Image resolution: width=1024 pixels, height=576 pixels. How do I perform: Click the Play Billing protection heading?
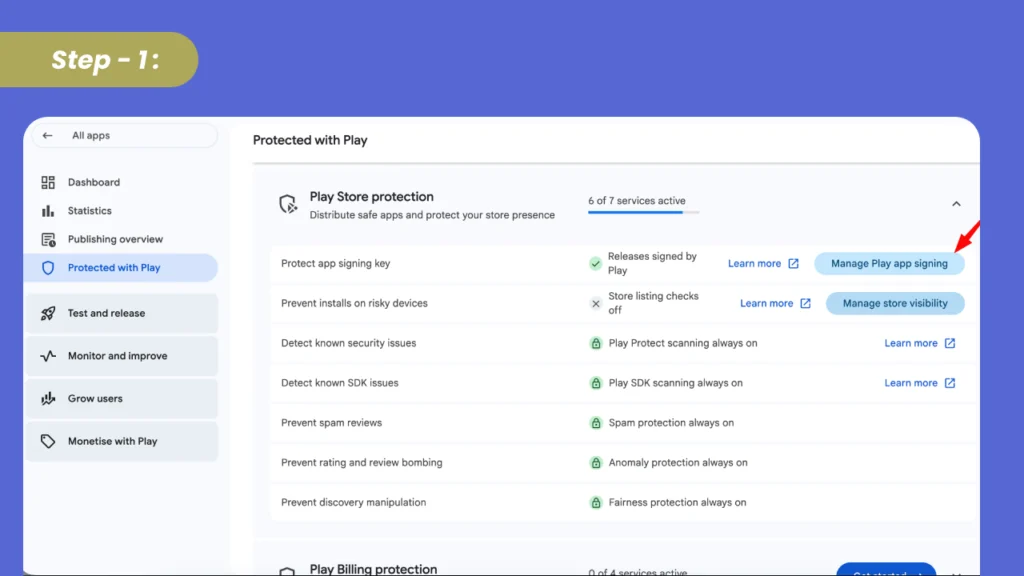[x=373, y=569]
